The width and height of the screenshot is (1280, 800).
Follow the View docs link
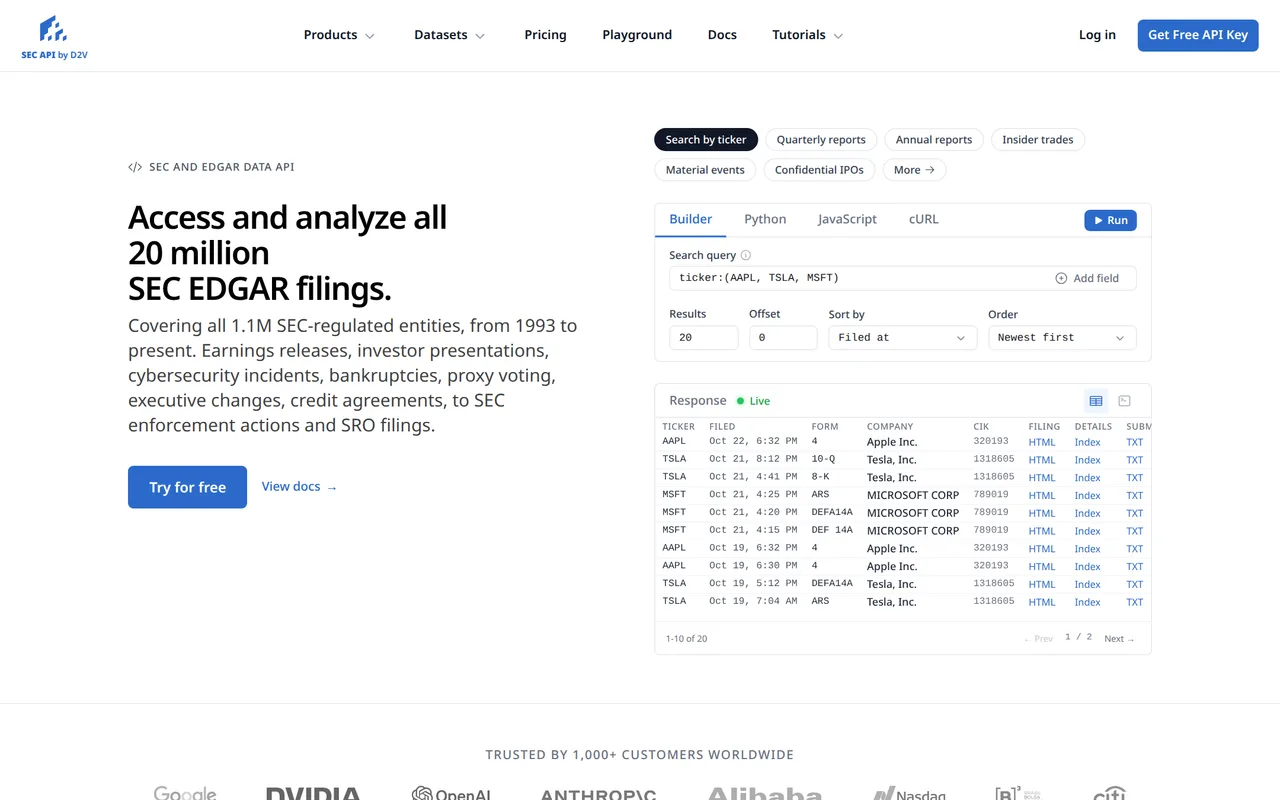pos(299,487)
